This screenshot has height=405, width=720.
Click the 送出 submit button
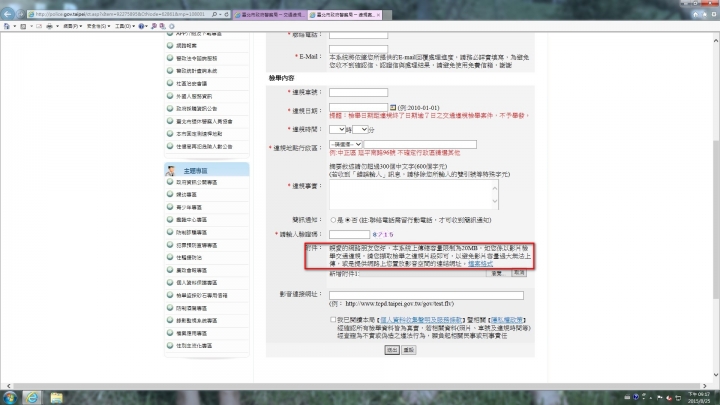(x=392, y=350)
